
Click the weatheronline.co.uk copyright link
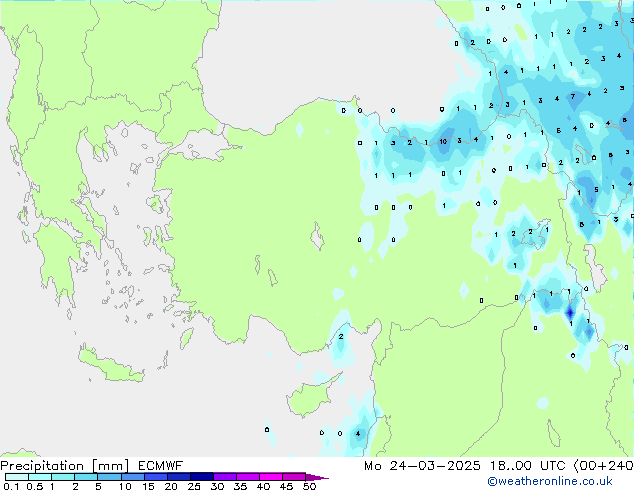[x=550, y=481]
